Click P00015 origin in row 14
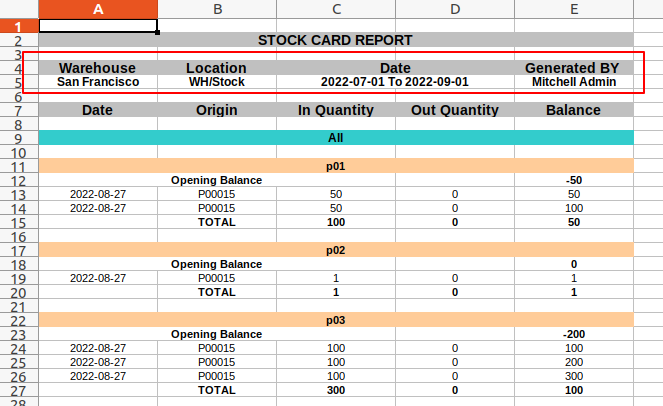This screenshot has height=406, width=663. point(217,208)
